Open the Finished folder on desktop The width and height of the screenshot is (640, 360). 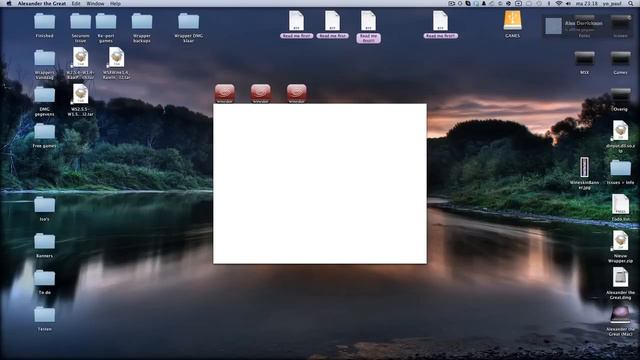(x=44, y=22)
